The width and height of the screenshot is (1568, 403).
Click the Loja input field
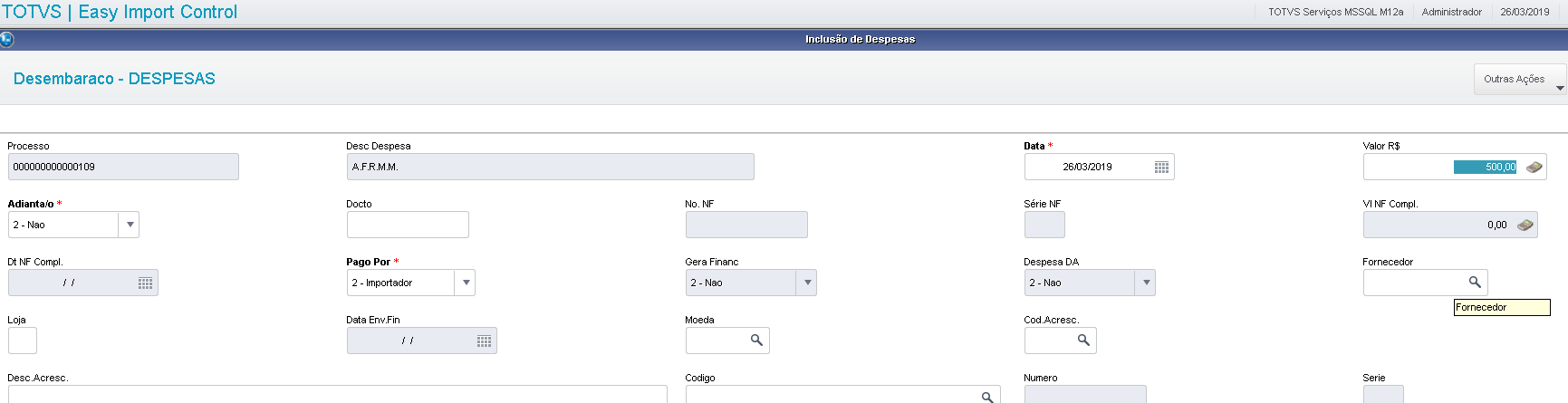pyautogui.click(x=23, y=341)
